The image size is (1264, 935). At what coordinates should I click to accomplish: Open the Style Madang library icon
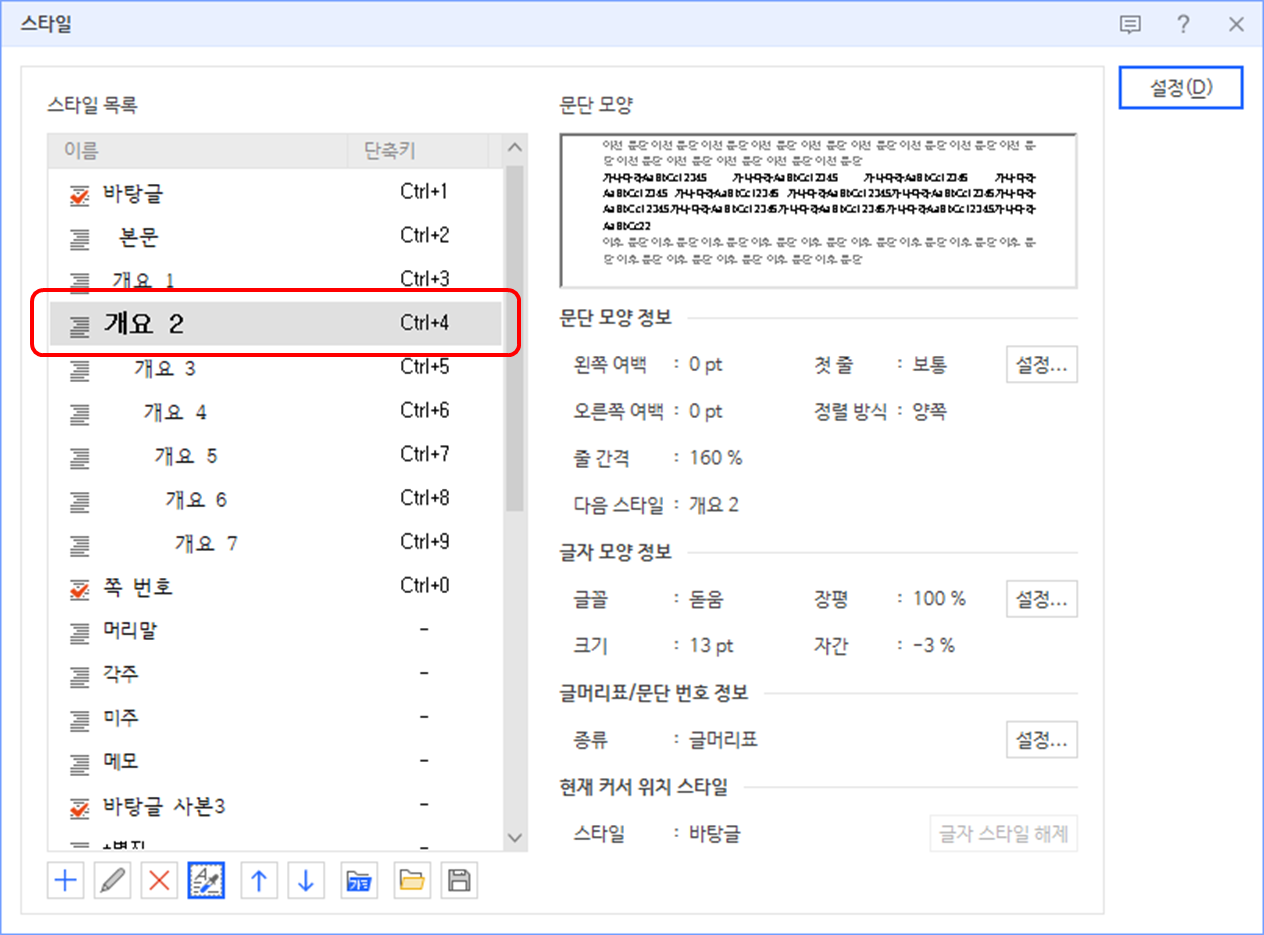click(x=359, y=880)
